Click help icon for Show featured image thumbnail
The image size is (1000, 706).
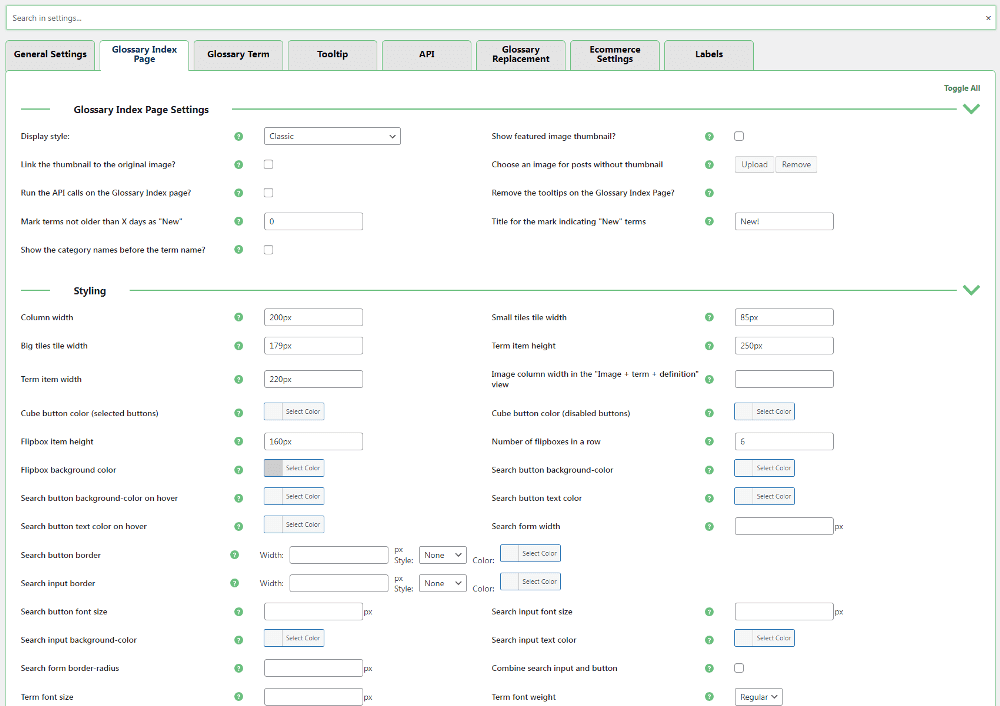709,136
